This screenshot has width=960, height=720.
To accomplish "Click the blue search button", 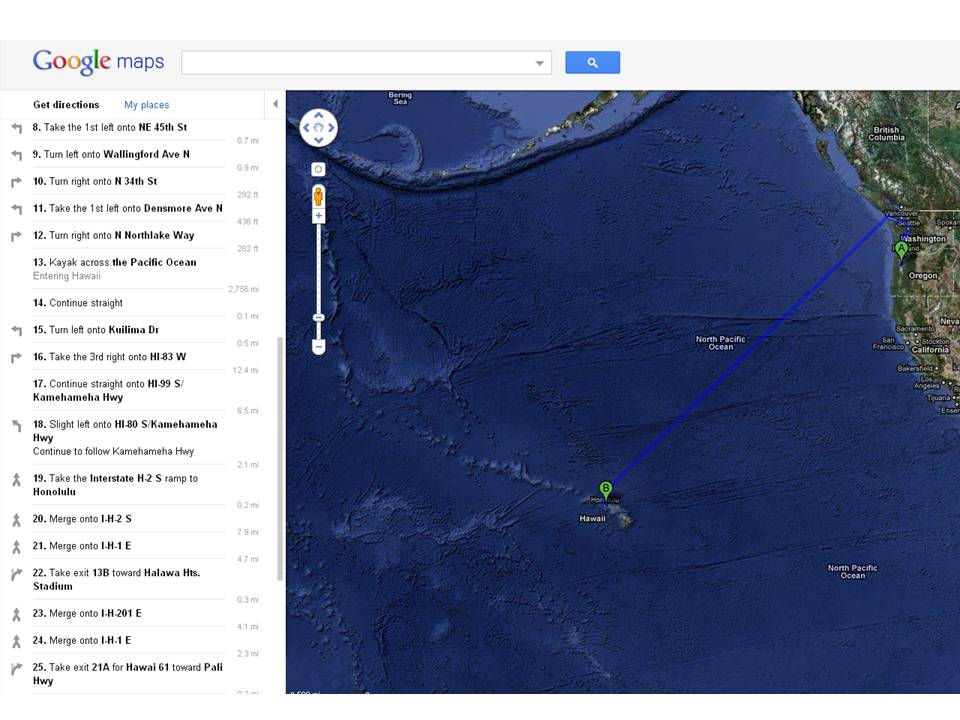I will click(x=592, y=62).
